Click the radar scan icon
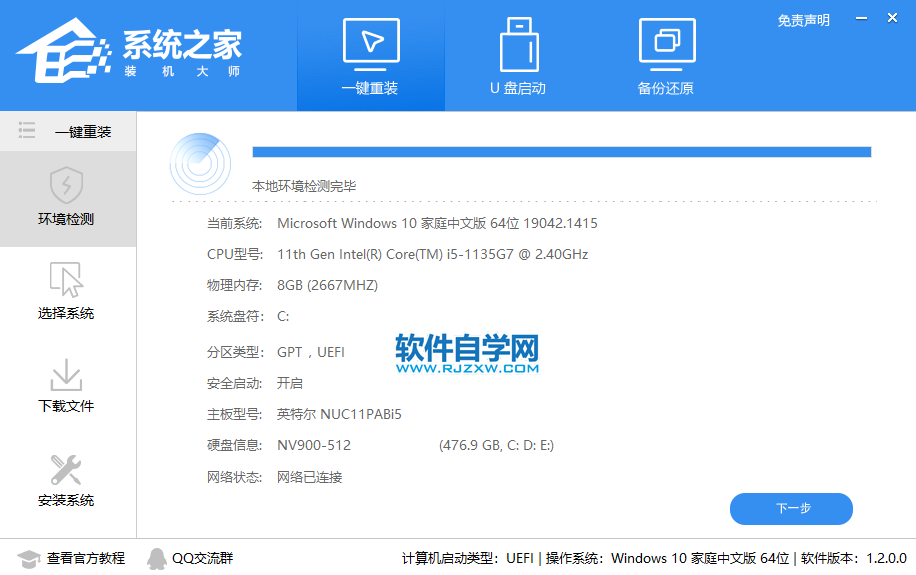The width and height of the screenshot is (916, 575). 200,164
